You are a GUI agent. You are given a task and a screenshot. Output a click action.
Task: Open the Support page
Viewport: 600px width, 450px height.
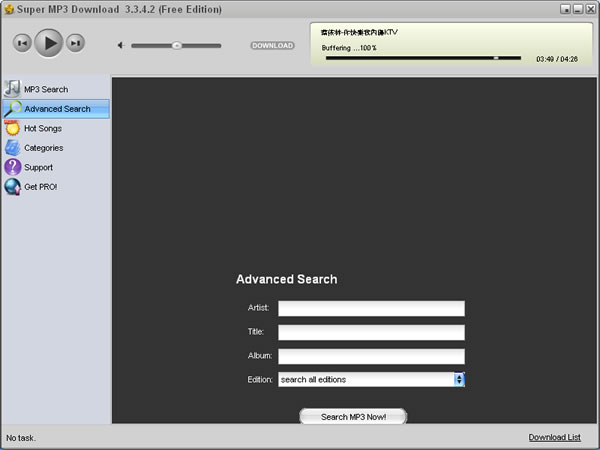pyautogui.click(x=56, y=167)
